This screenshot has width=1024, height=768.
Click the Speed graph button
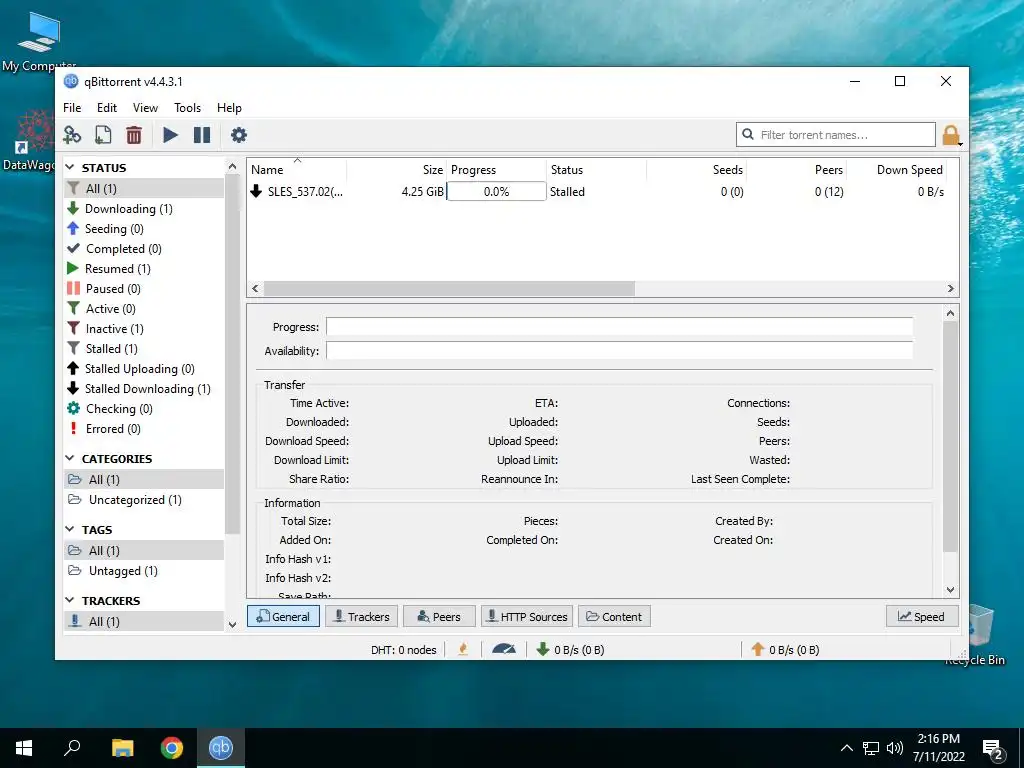tap(921, 616)
